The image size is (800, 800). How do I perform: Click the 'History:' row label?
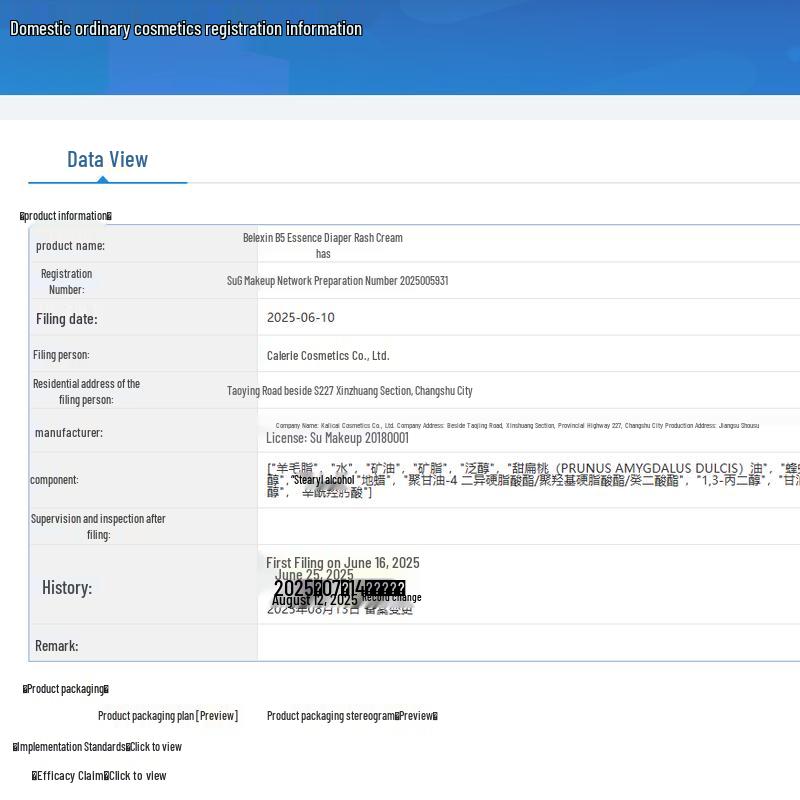(x=67, y=587)
